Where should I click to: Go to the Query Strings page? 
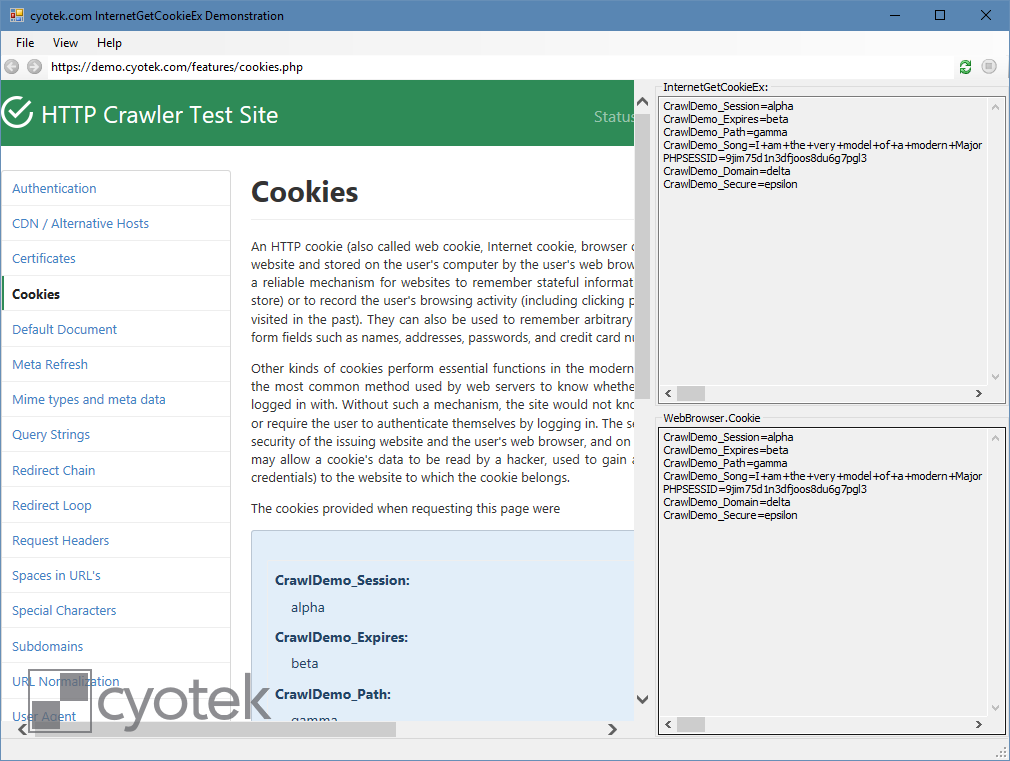click(51, 435)
